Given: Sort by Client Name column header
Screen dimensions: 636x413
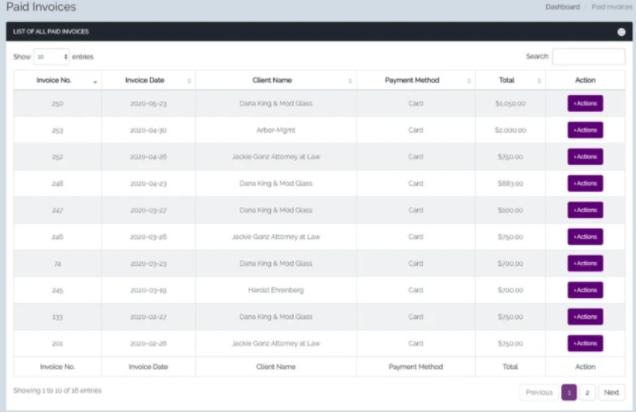Looking at the screenshot, I should 276,80.
